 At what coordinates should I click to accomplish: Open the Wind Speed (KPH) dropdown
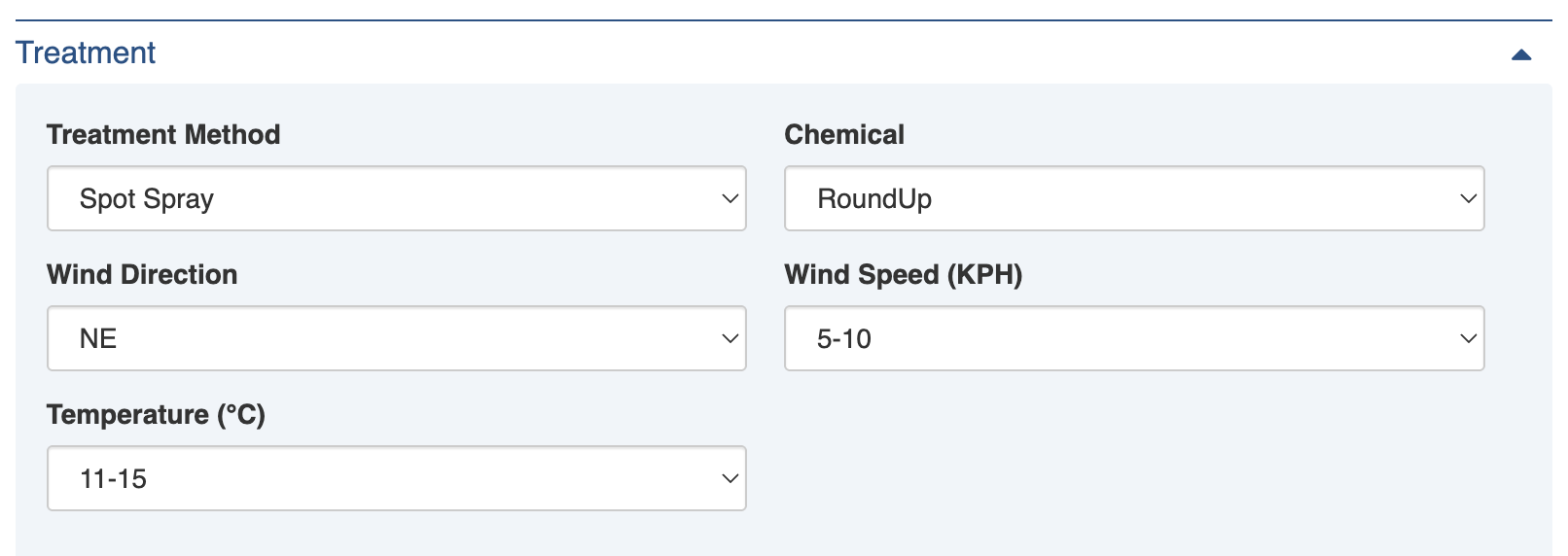tap(1133, 338)
